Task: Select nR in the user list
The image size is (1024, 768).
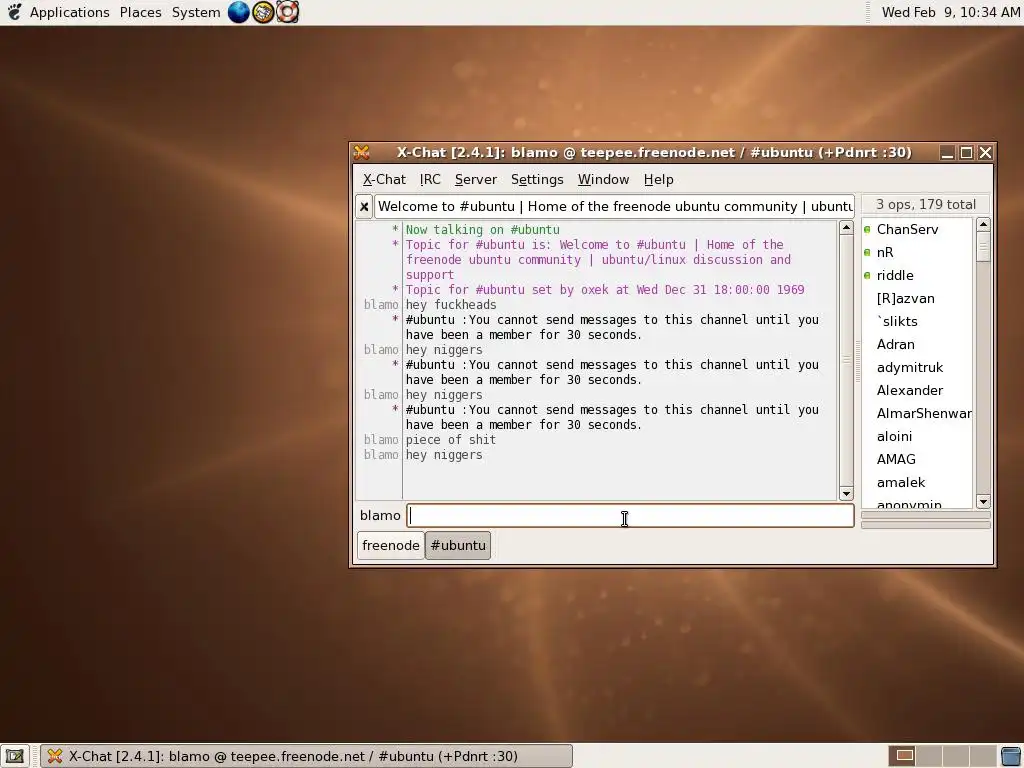Action: 918,252
